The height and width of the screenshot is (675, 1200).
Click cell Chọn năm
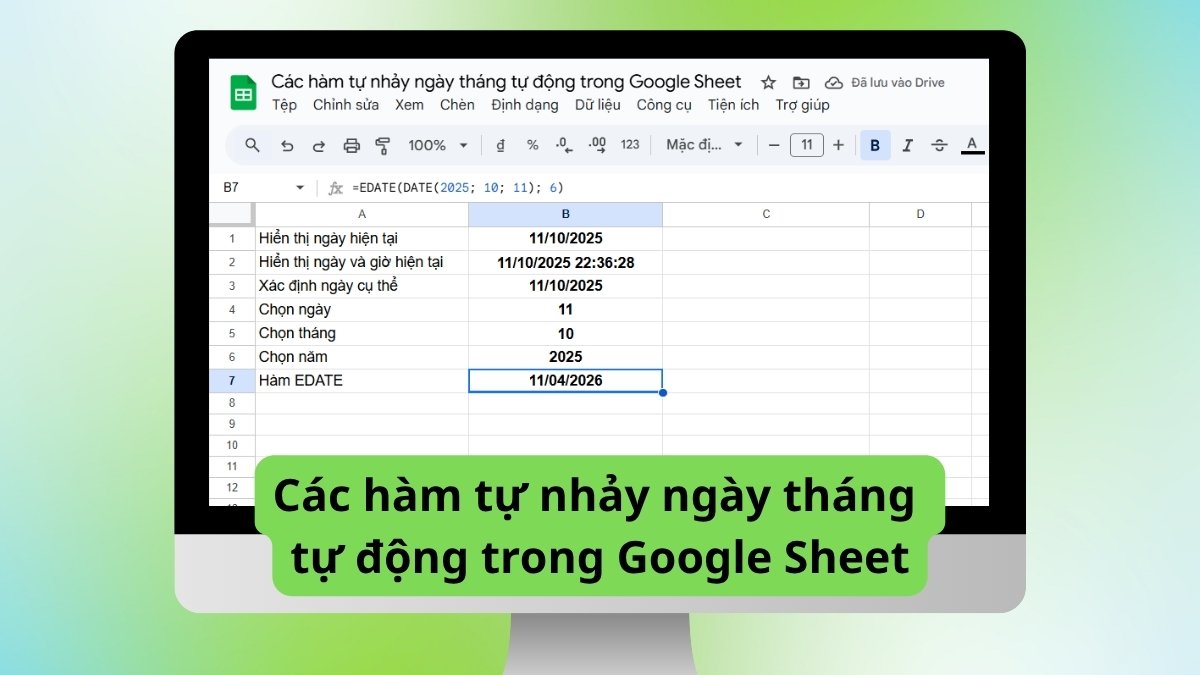click(x=361, y=357)
